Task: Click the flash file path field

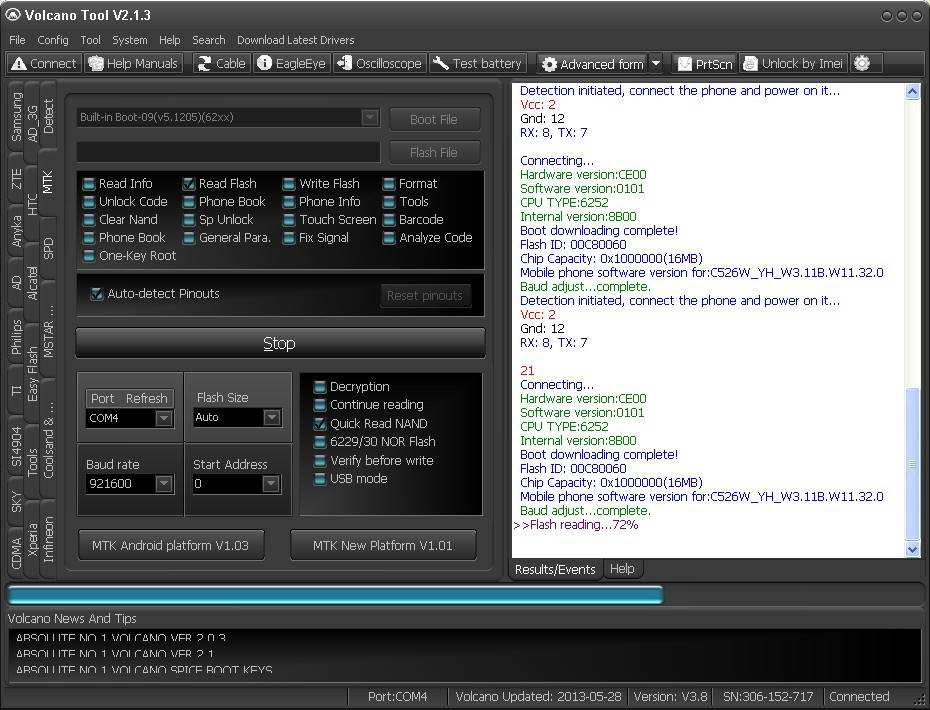Action: point(228,152)
